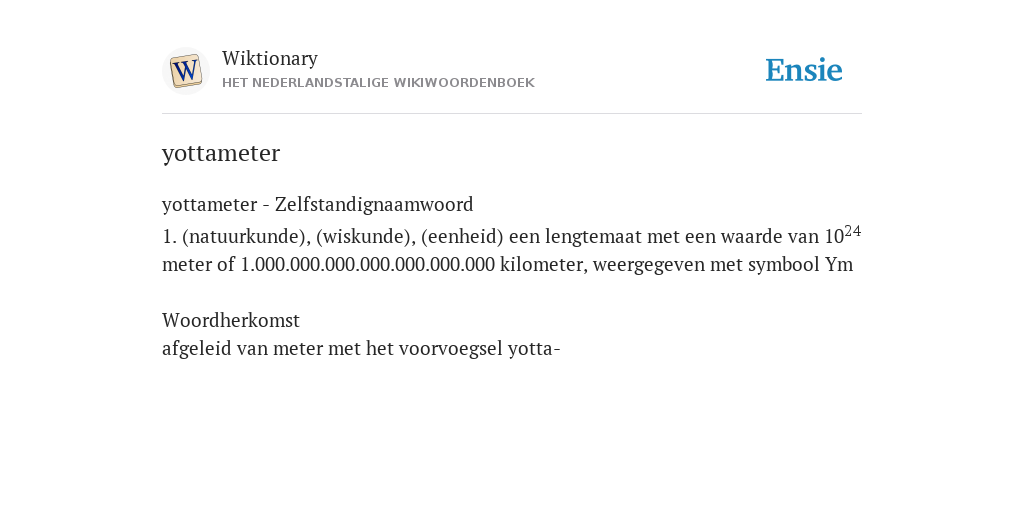Click the number 1.000.000.000.000.000.000.000

(x=368, y=265)
